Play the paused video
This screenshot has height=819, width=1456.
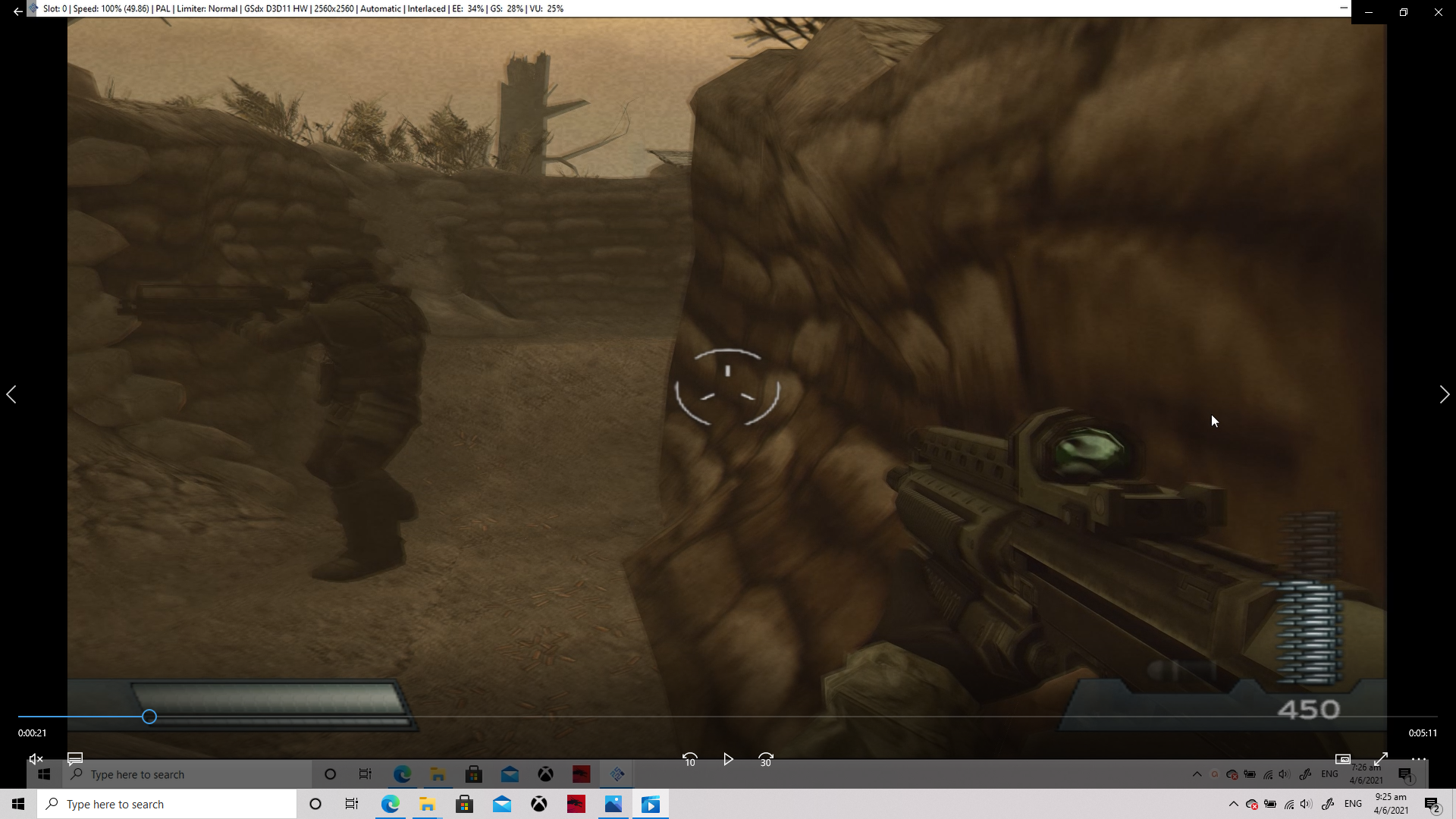point(728,759)
